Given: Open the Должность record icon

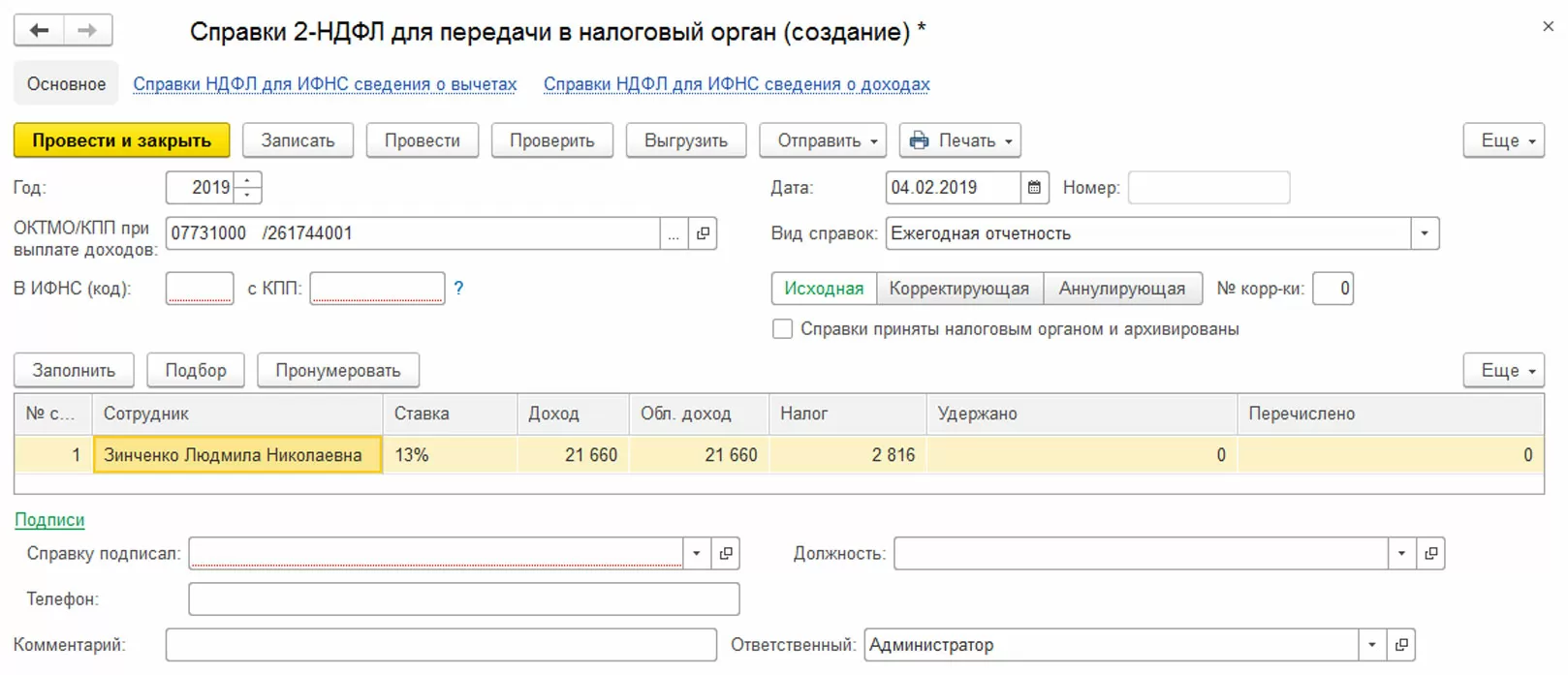Looking at the screenshot, I should pyautogui.click(x=1430, y=554).
